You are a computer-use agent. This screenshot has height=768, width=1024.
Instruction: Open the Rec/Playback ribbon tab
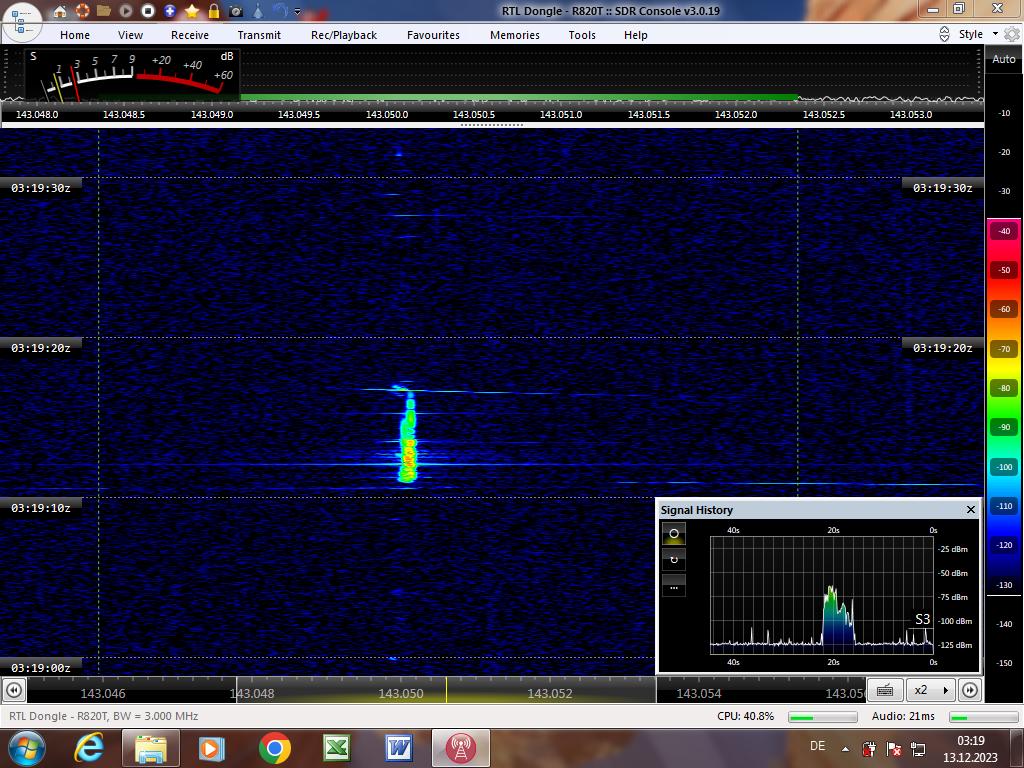click(344, 35)
